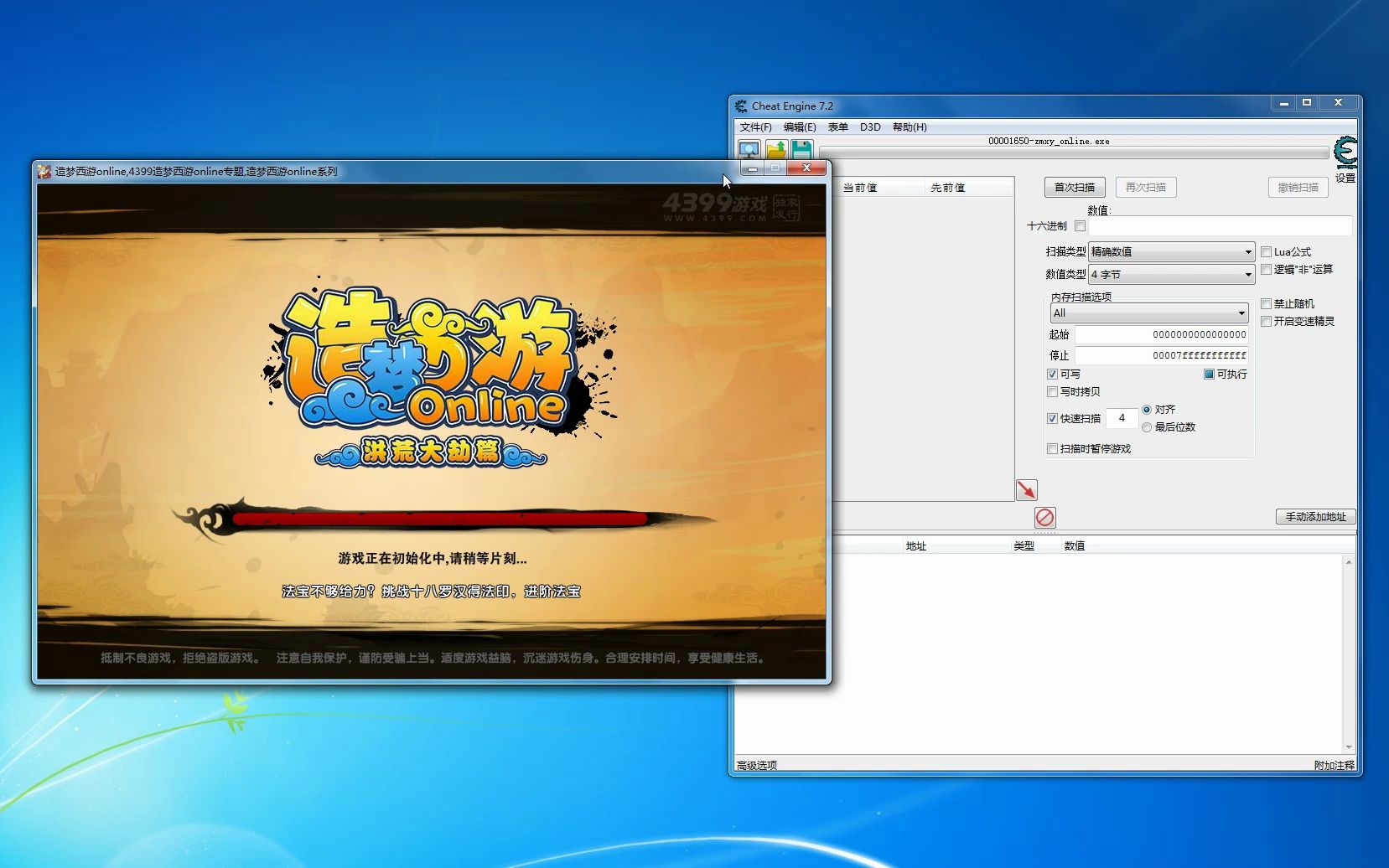Click the 首次扫描 first scan button

(1075, 187)
